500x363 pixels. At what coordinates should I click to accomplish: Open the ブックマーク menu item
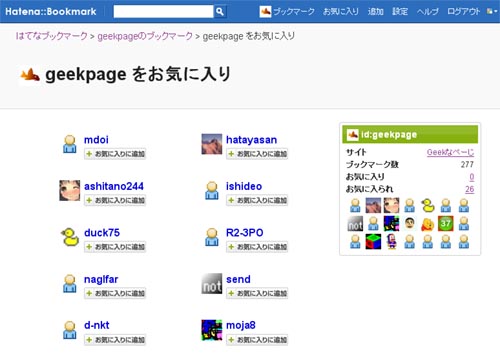coord(294,12)
